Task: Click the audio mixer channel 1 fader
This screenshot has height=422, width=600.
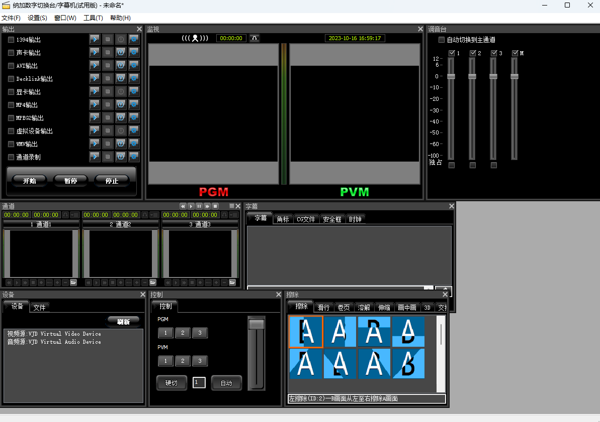Action: tap(450, 76)
